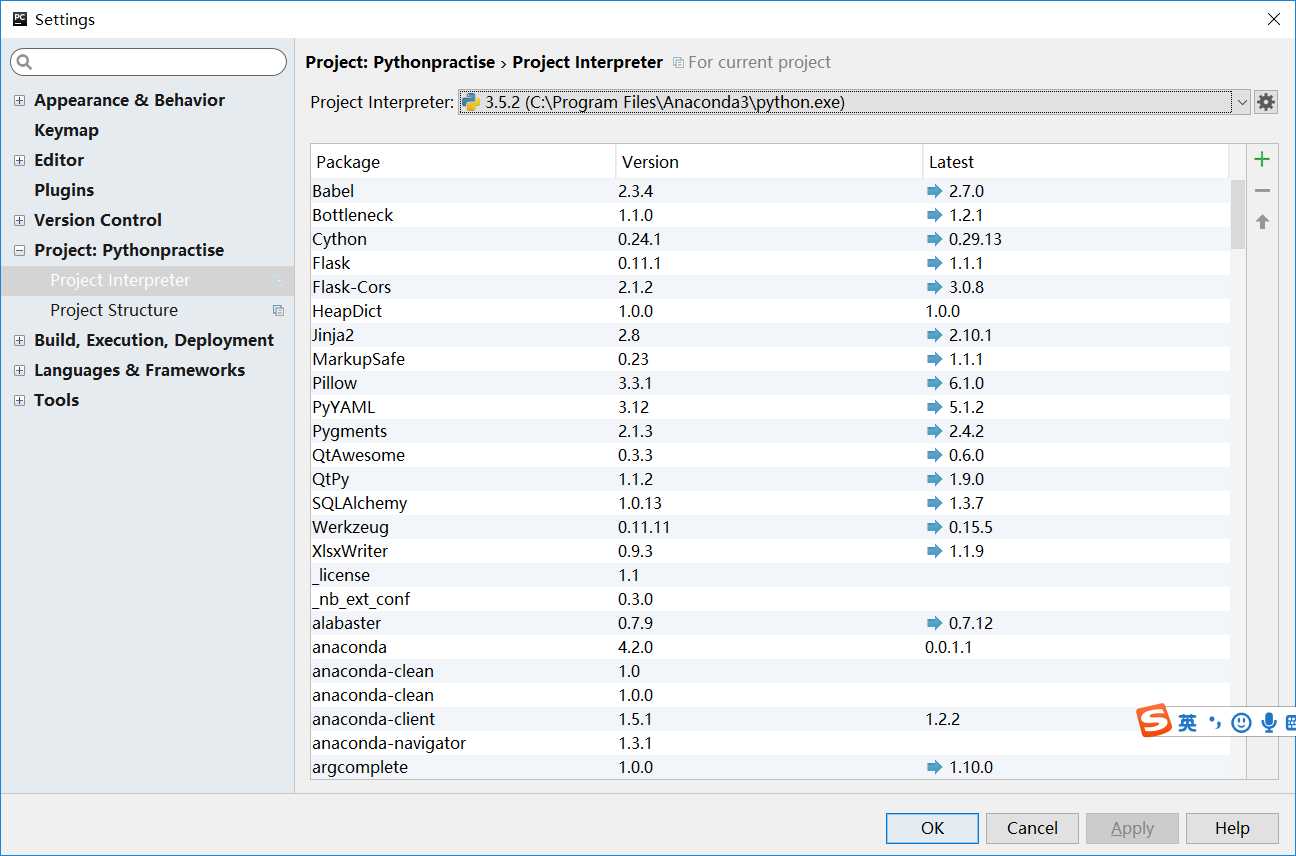This screenshot has width=1296, height=856.
Task: Close the Settings dialog window
Action: pyautogui.click(x=1273, y=19)
